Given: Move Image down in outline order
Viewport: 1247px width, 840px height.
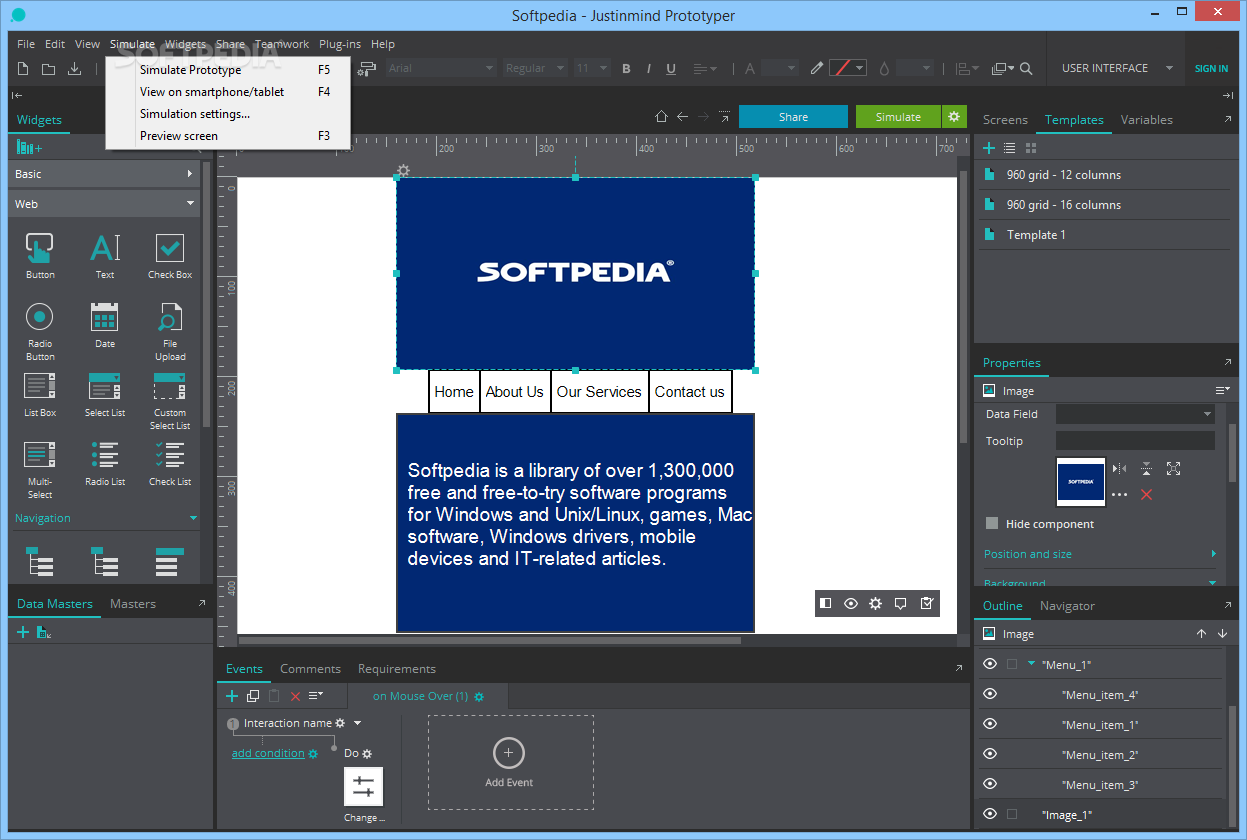Looking at the screenshot, I should coord(1222,634).
